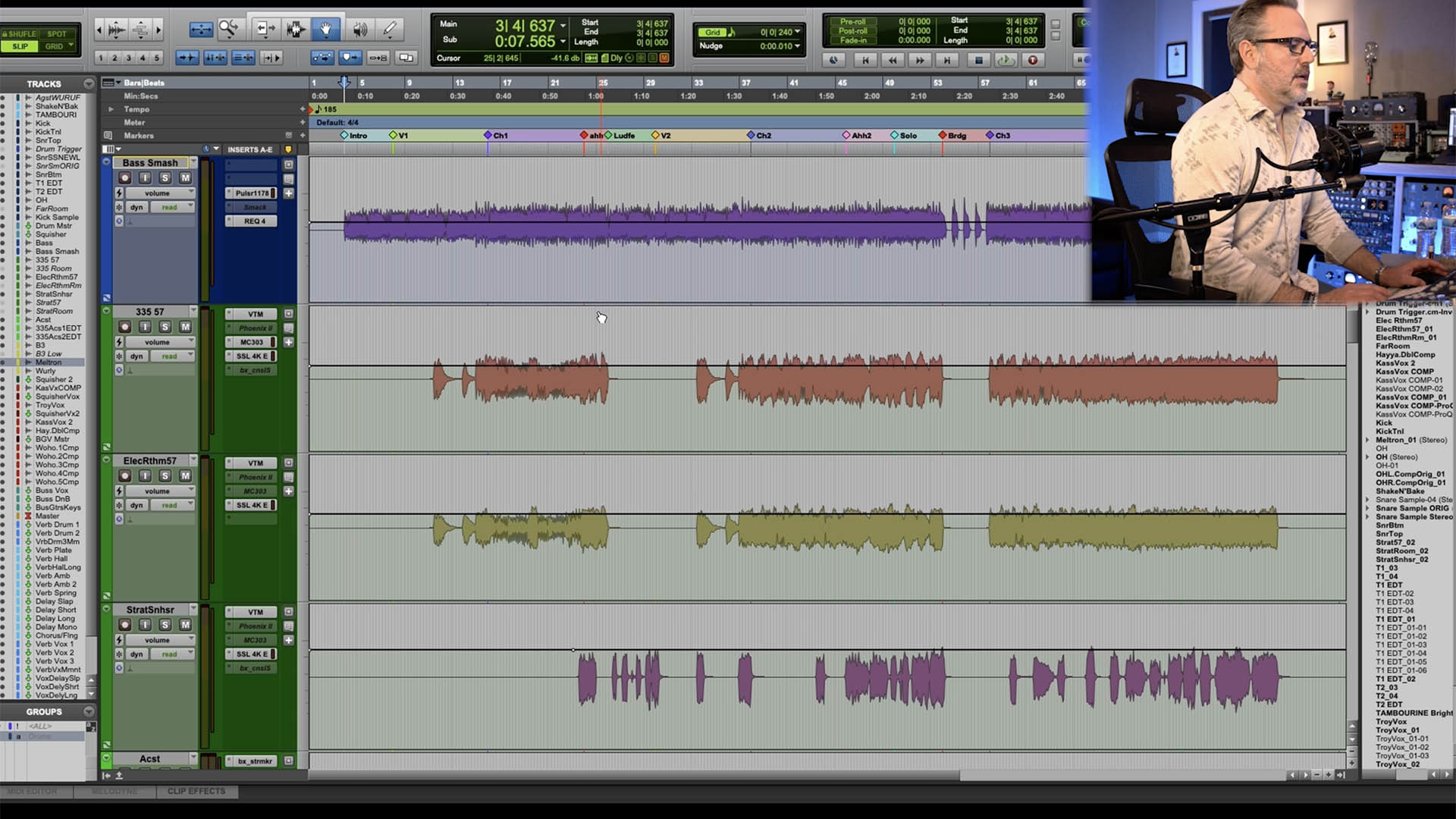Open Bass Smash automation mode read dropdown

[x=172, y=207]
